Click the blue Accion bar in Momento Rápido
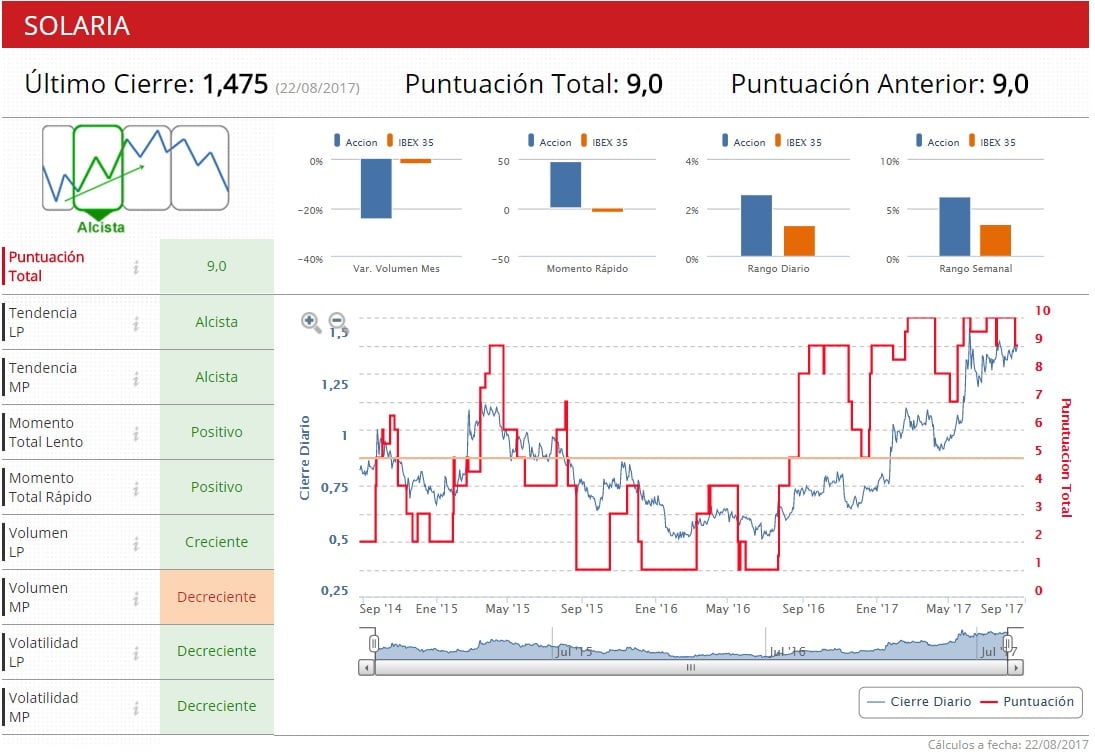Screen dimensions: 1095x756 tap(566, 185)
